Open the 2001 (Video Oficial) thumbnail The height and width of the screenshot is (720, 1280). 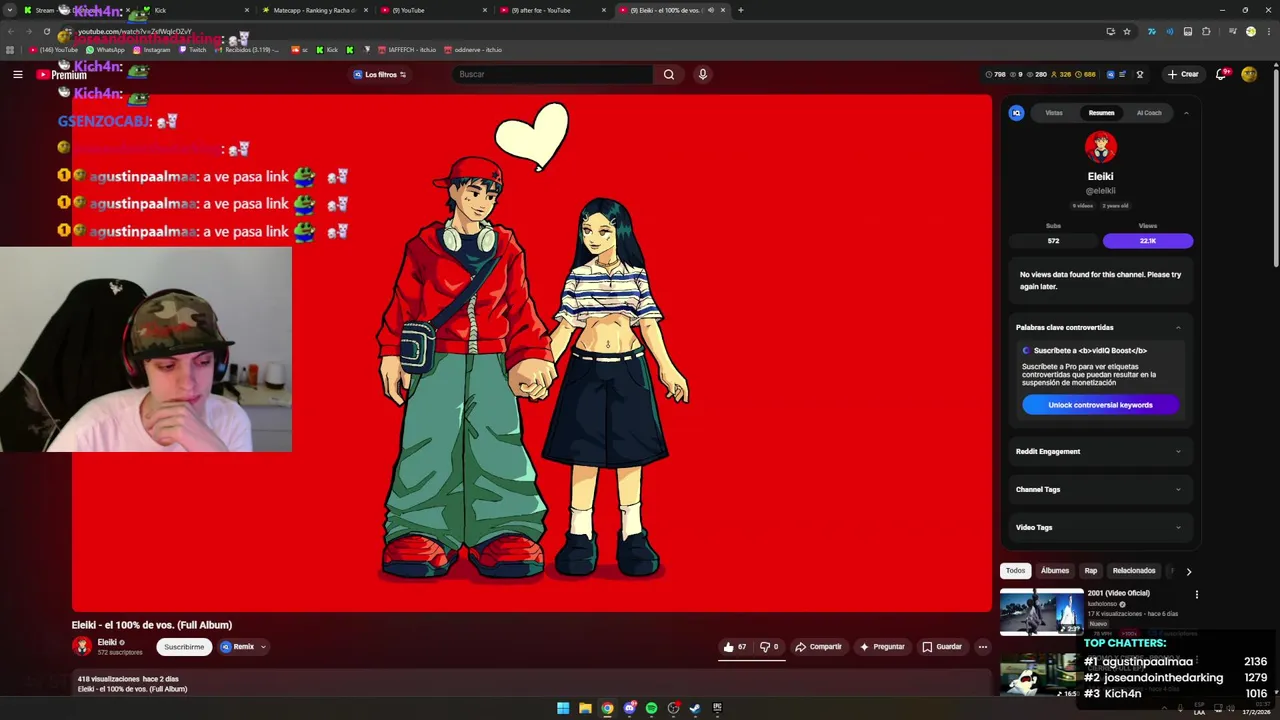(1041, 611)
